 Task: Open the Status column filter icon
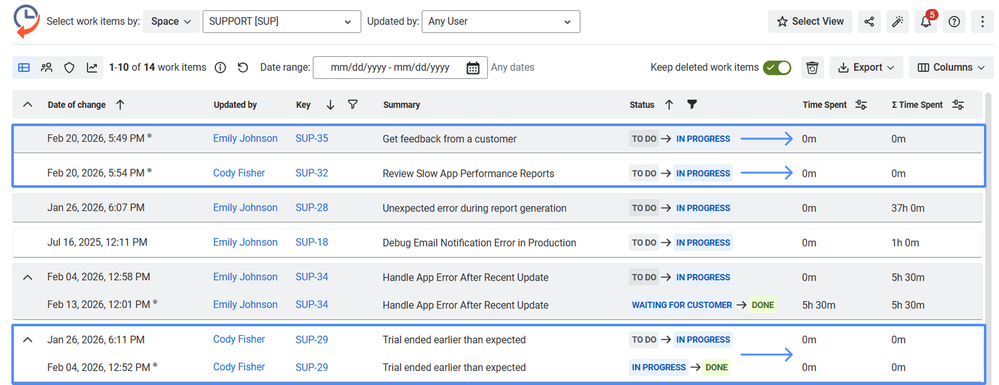[692, 105]
